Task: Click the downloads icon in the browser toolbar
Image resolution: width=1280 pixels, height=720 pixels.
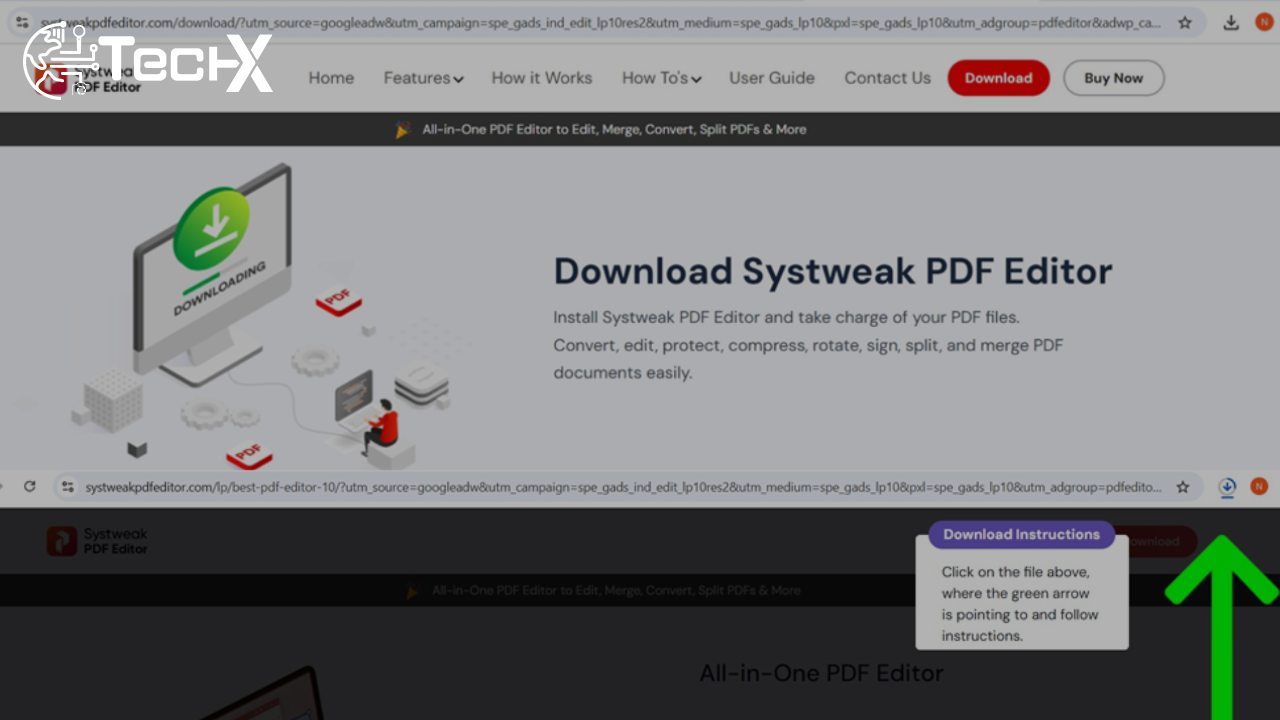Action: (x=1231, y=21)
